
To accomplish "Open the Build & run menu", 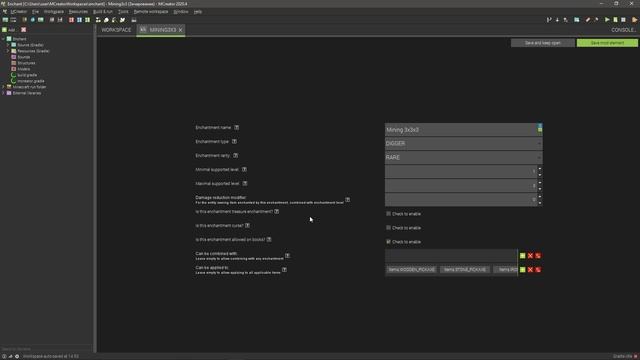I will [103, 12].
